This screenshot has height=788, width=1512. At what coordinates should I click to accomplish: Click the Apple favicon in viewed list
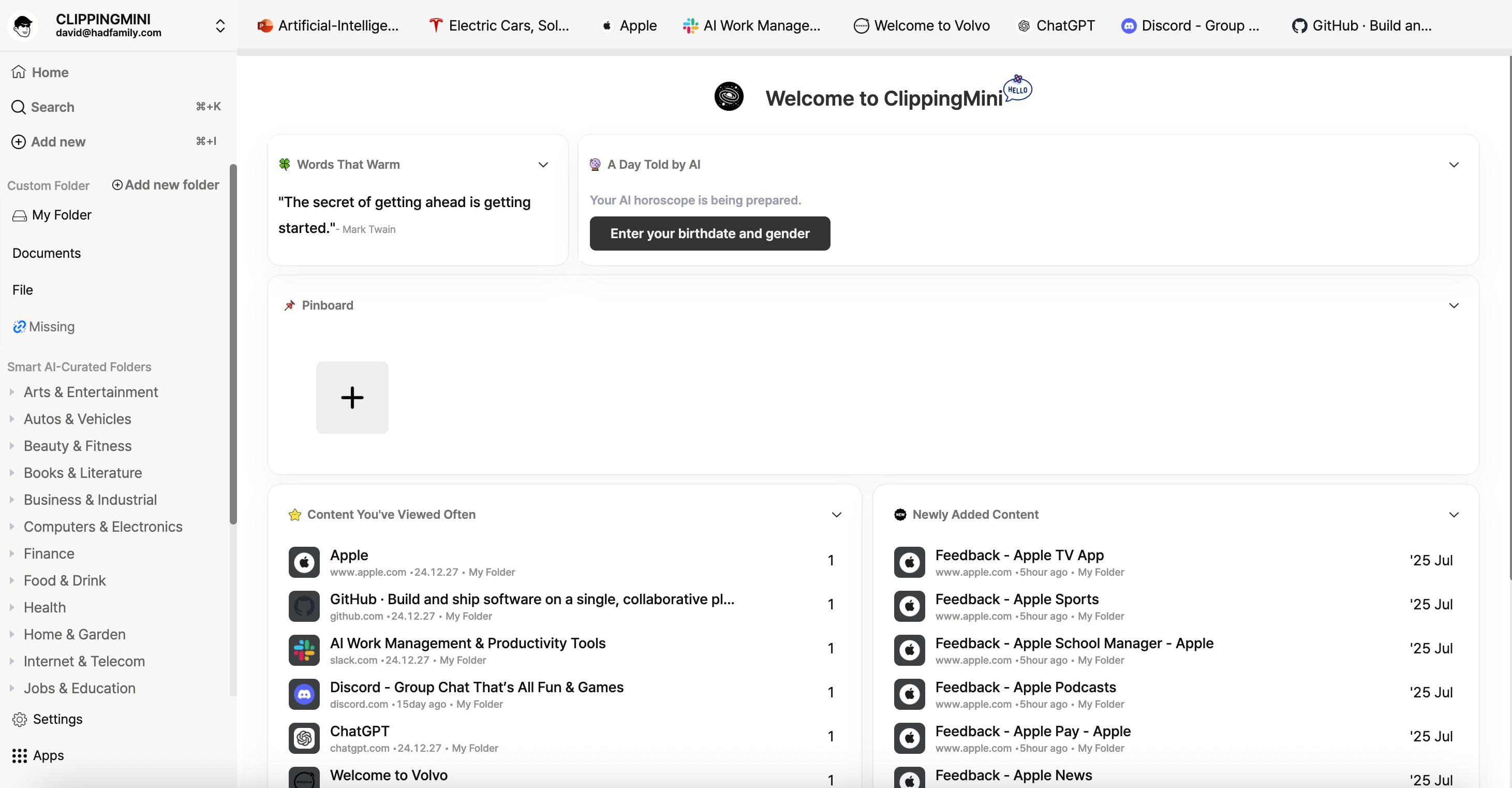pos(304,562)
